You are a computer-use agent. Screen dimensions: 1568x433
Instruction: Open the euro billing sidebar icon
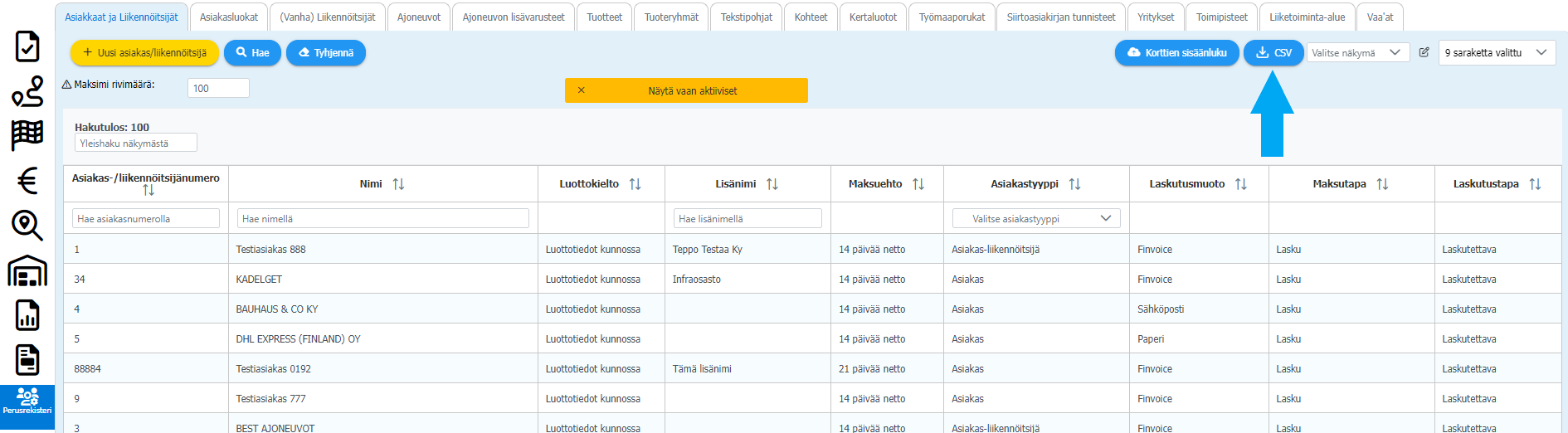point(27,180)
